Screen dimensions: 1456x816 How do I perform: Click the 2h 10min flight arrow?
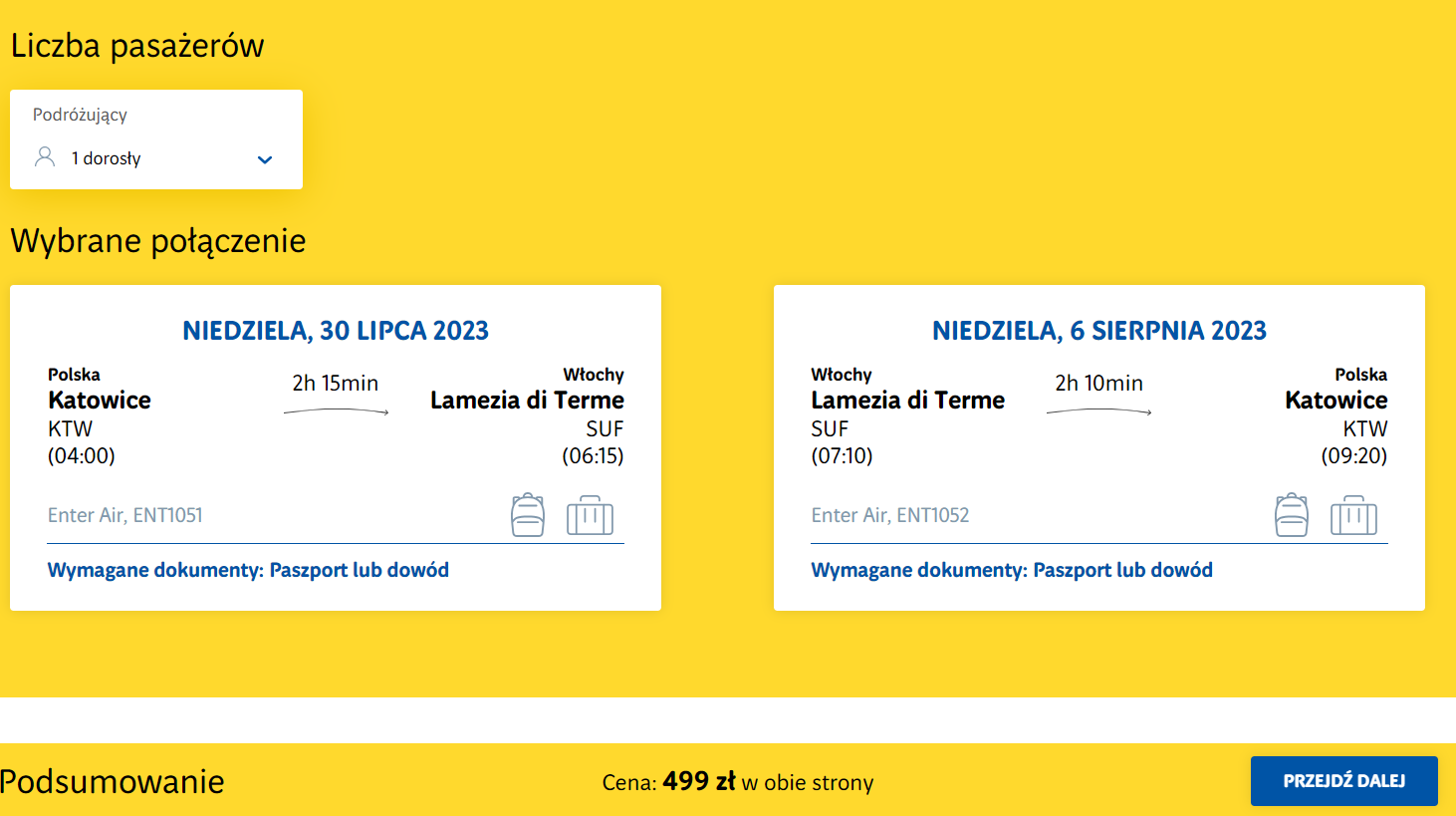(x=1098, y=411)
